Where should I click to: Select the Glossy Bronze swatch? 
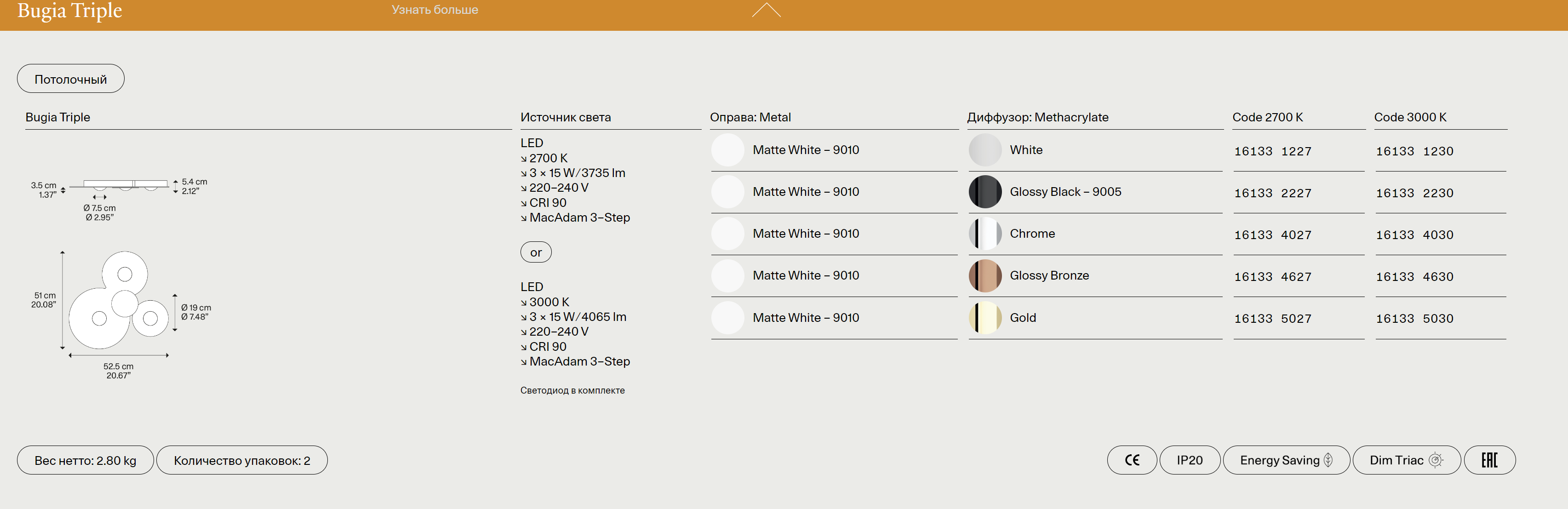point(985,276)
